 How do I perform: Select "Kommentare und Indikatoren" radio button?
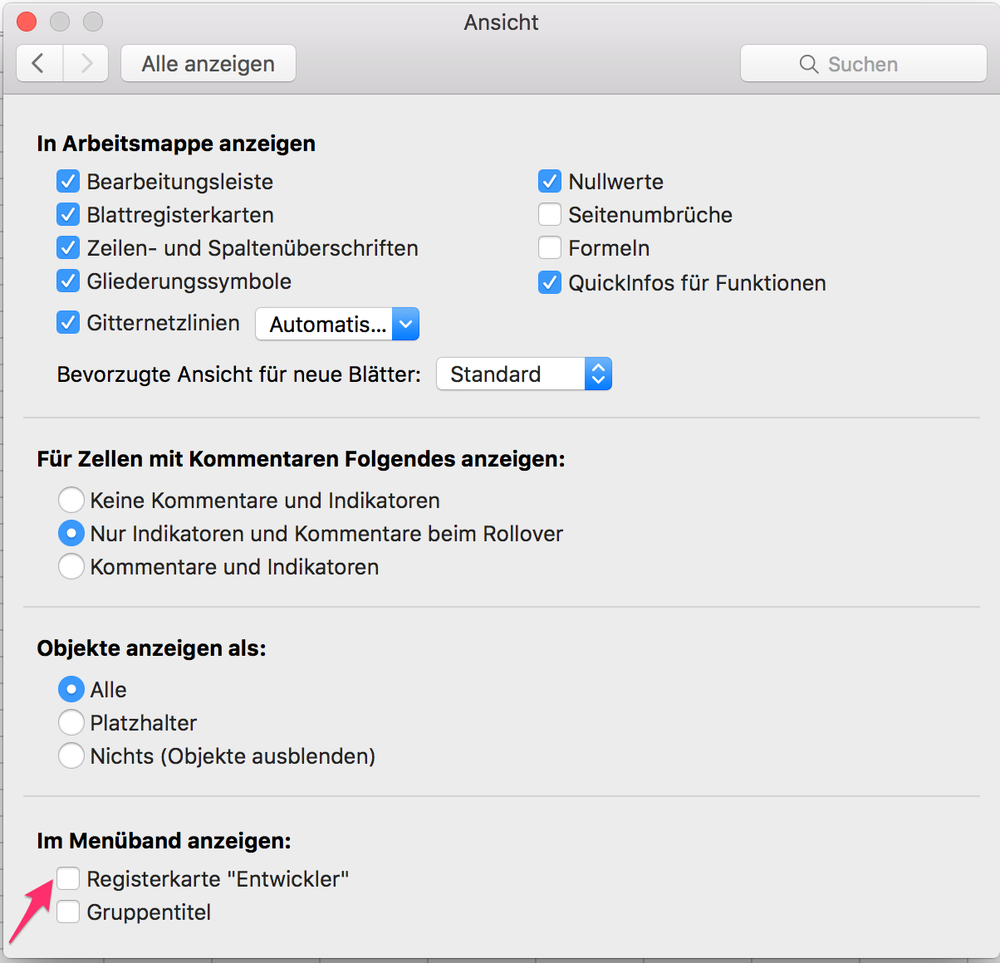71,567
